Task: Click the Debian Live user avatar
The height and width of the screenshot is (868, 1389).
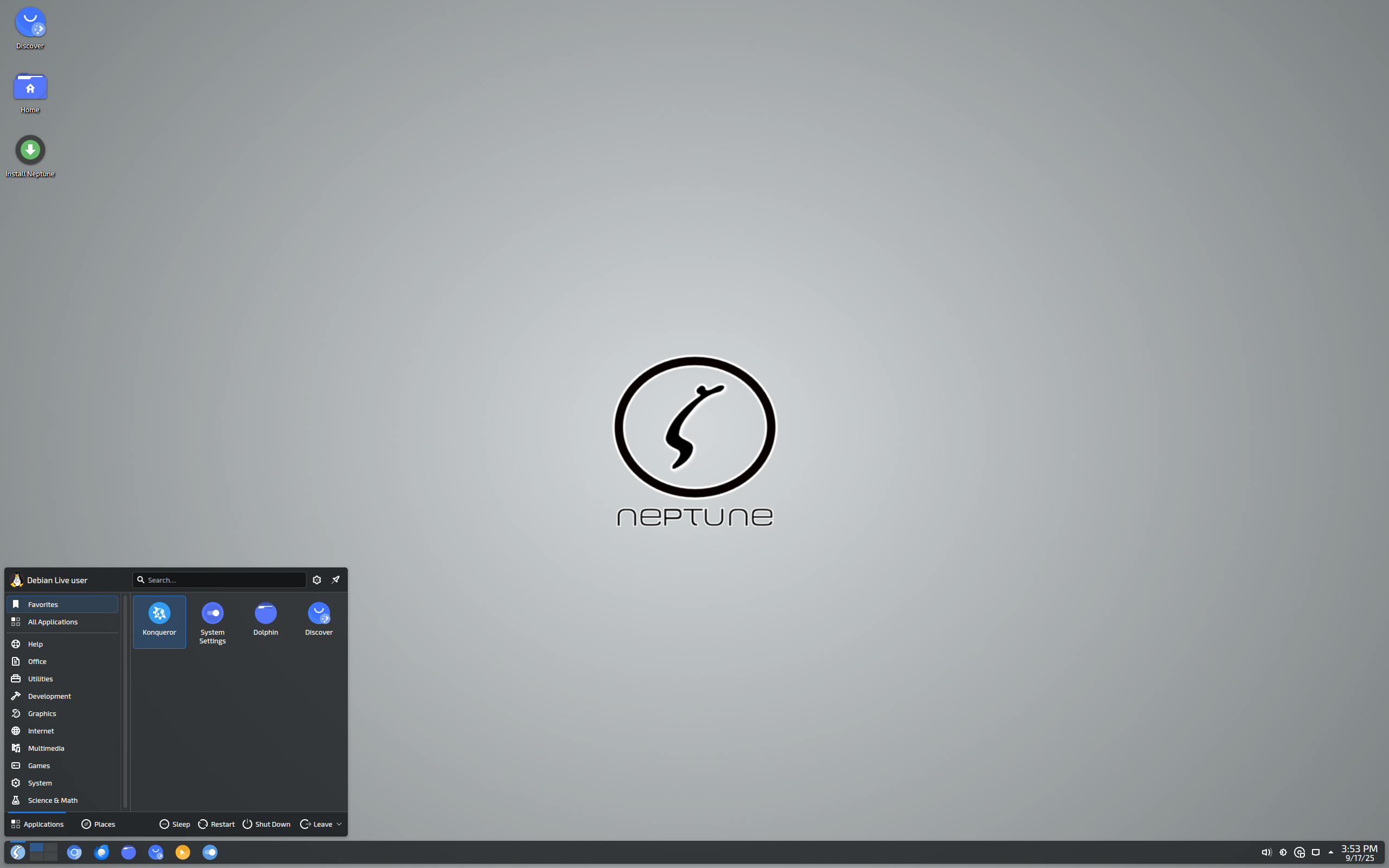Action: tap(17, 580)
